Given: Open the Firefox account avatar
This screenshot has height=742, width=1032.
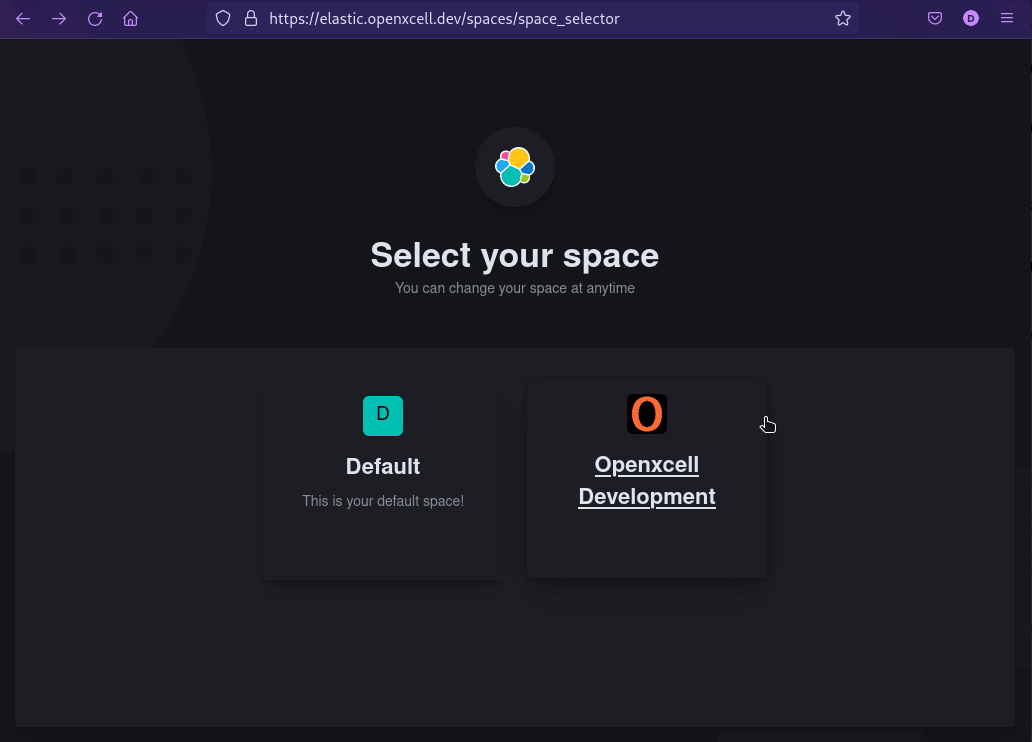Looking at the screenshot, I should click(x=970, y=18).
